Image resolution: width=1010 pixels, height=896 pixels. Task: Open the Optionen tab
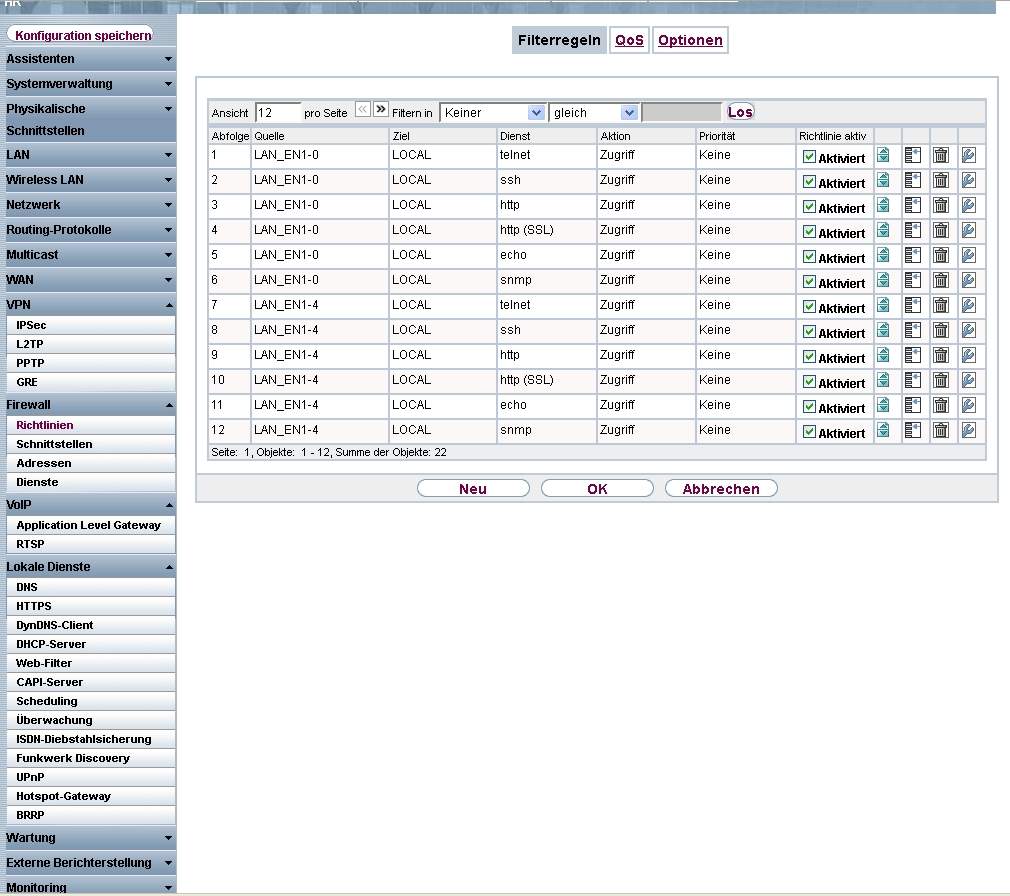coord(690,41)
